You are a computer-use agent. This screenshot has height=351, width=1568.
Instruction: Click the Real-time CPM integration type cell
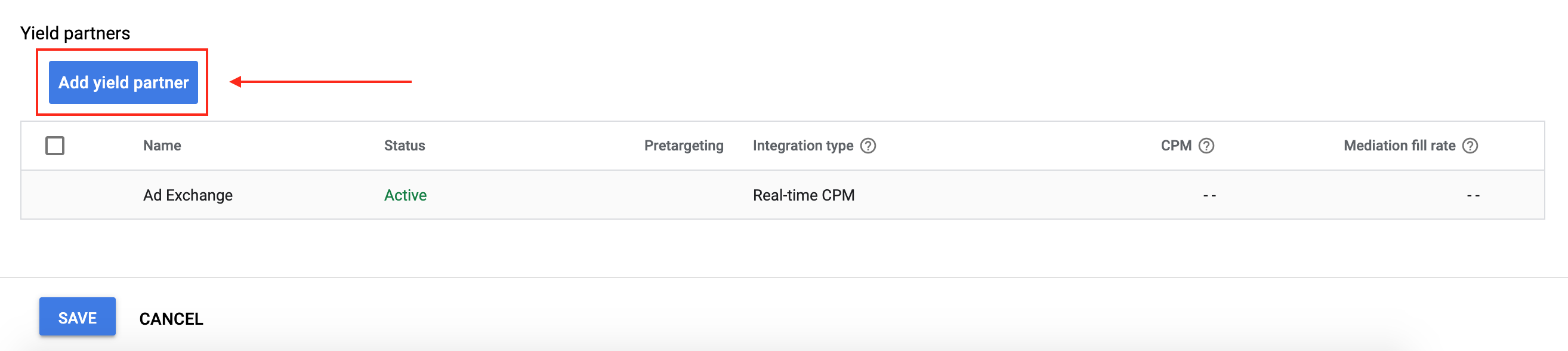[x=804, y=195]
